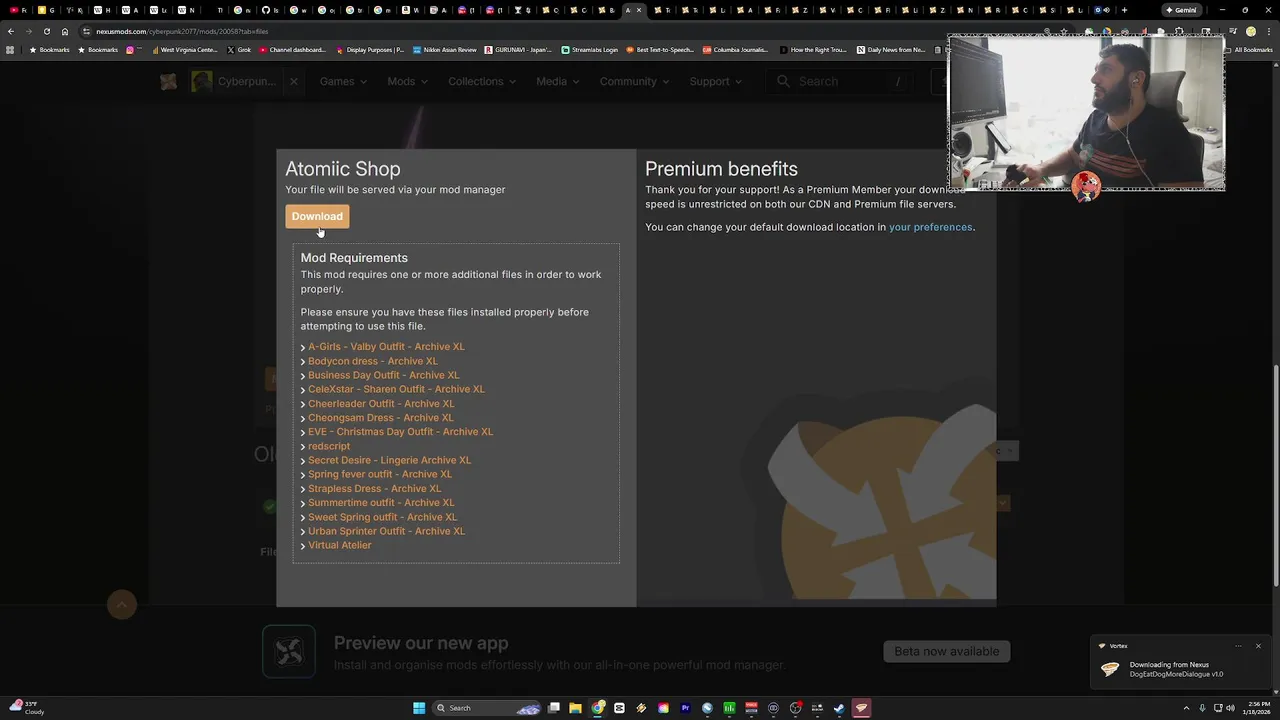The image size is (1280, 720).
Task: Expand the Community dropdown menu
Action: pyautogui.click(x=634, y=81)
